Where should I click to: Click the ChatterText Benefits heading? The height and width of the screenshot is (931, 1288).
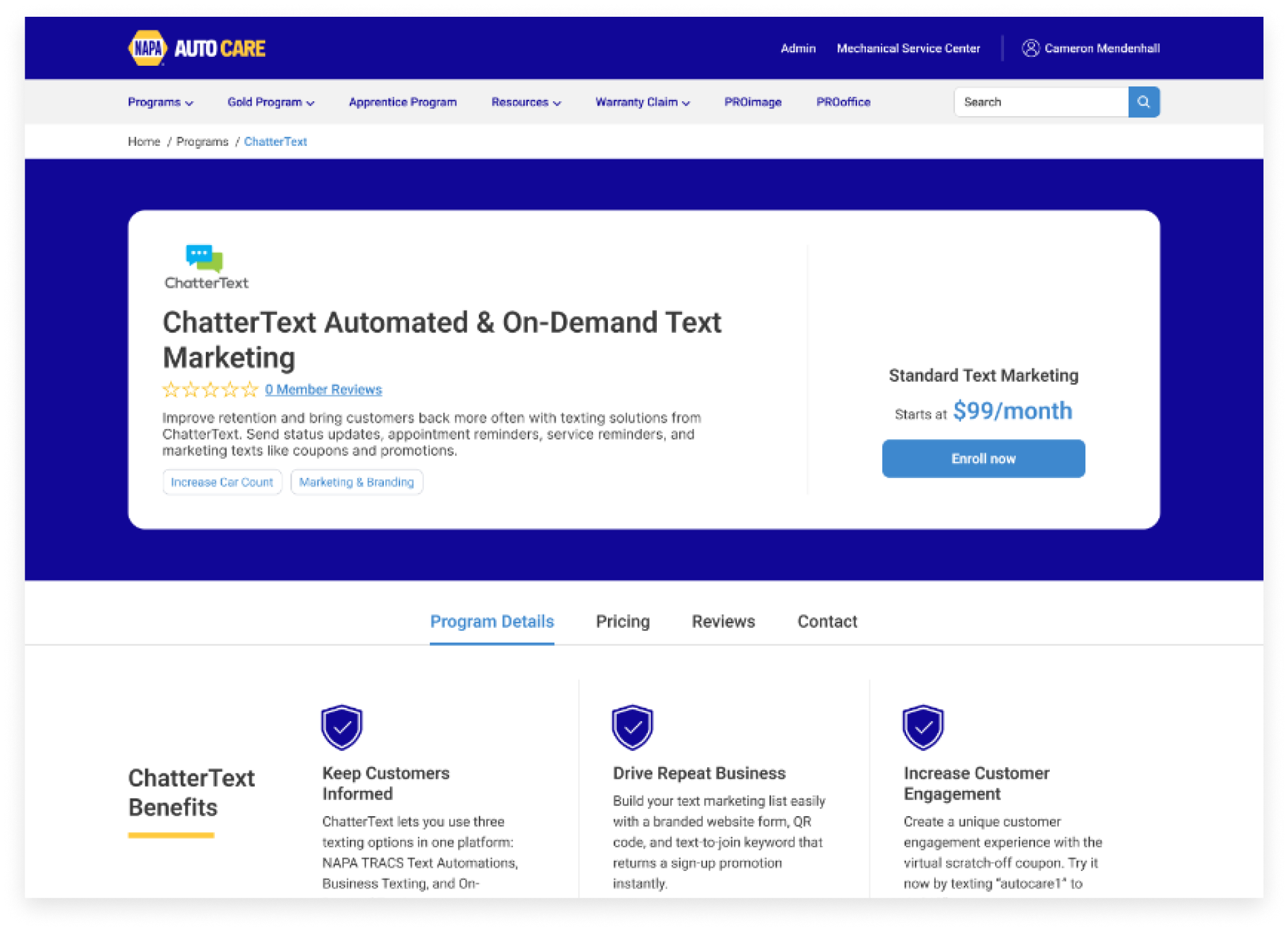pyautogui.click(x=192, y=792)
